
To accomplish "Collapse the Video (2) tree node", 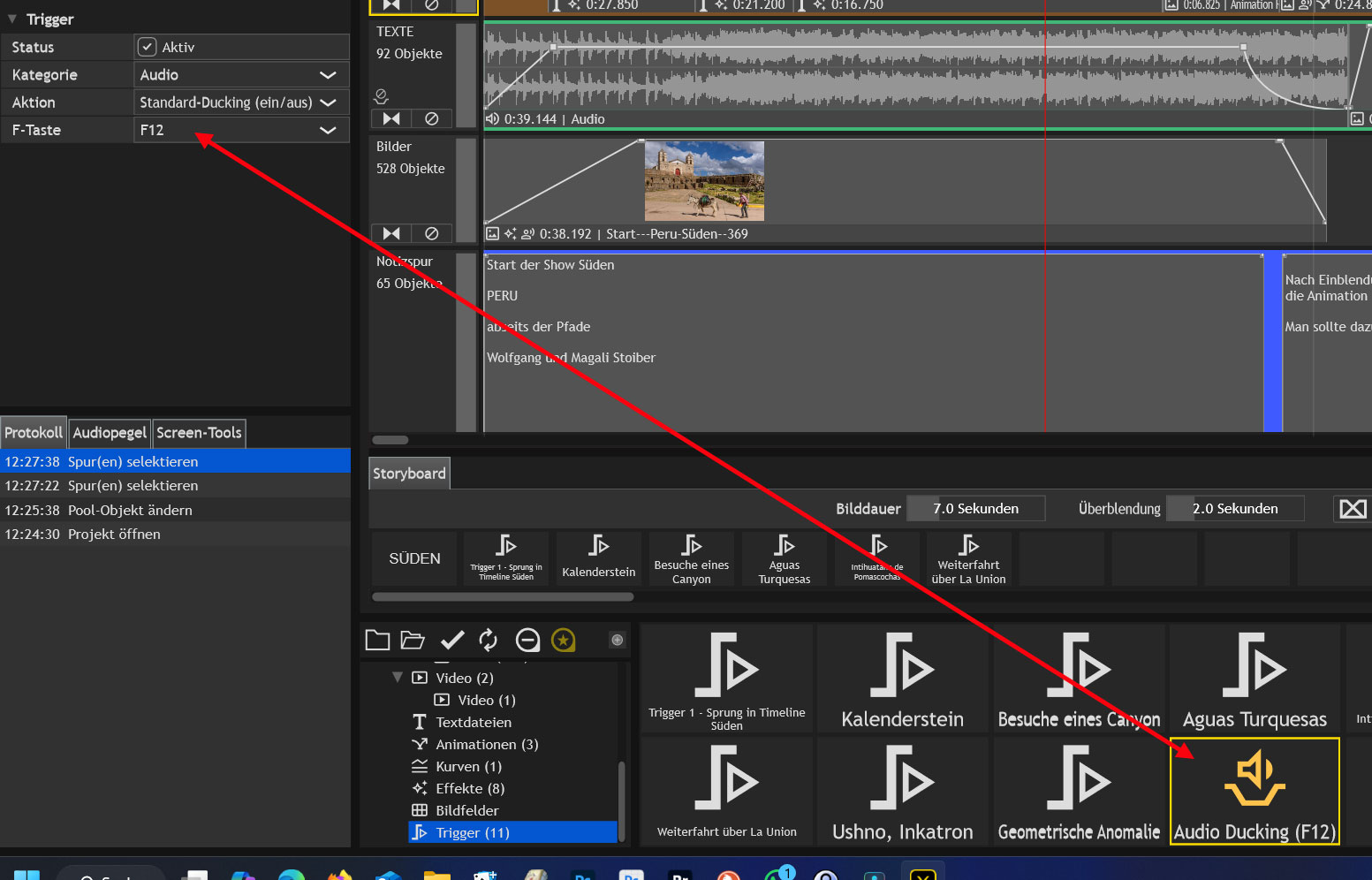I will coord(398,678).
